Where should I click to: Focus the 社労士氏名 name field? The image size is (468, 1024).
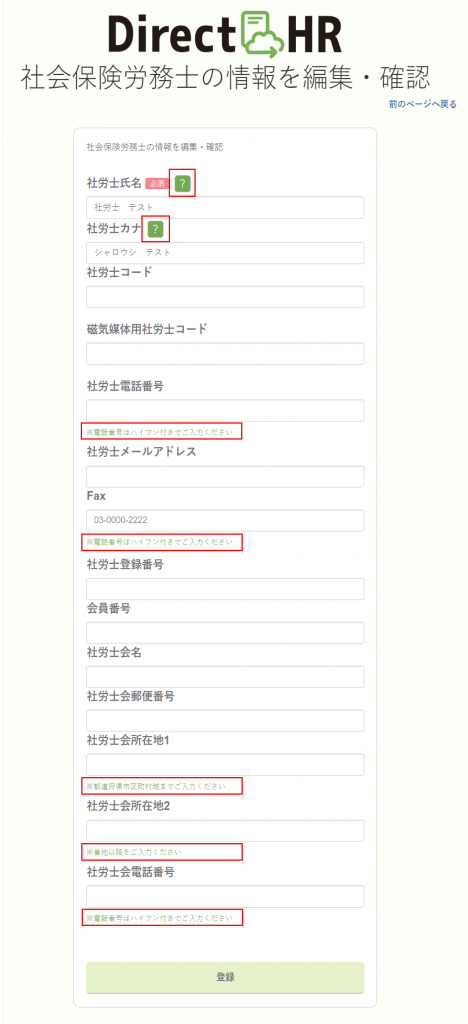225,208
